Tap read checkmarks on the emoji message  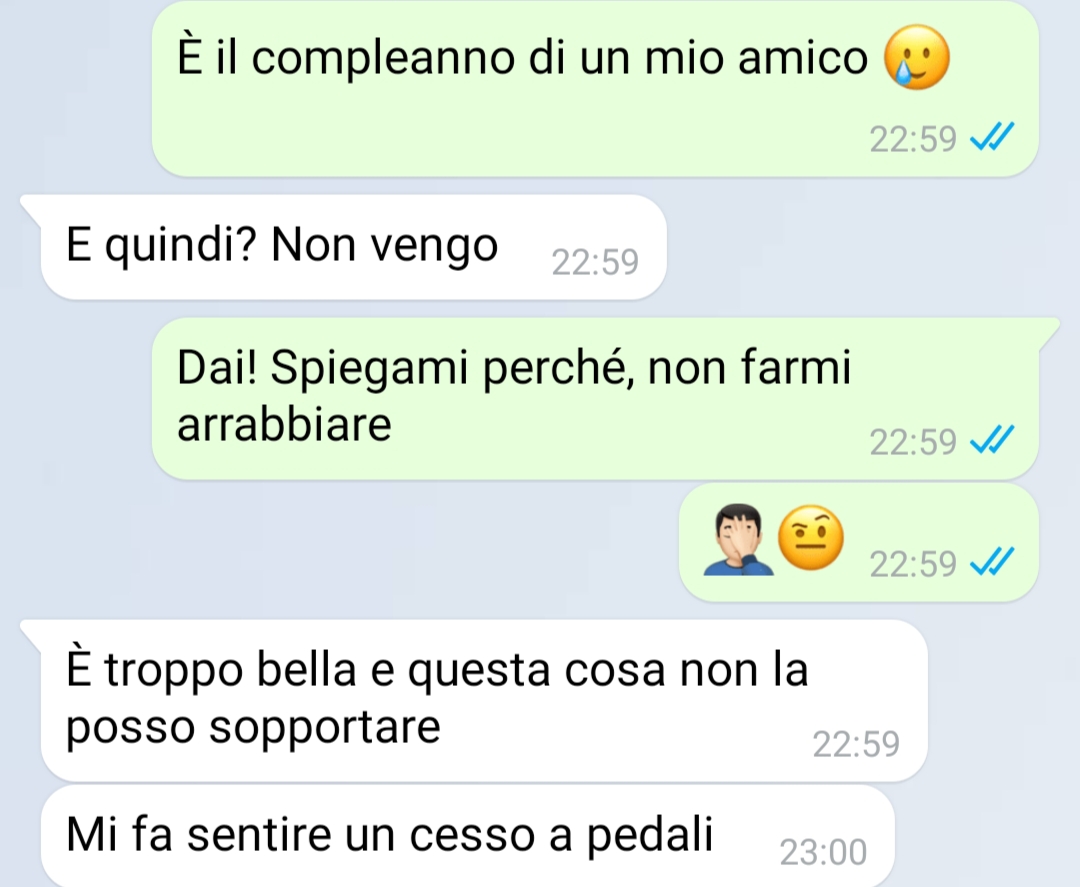pyautogui.click(x=992, y=561)
